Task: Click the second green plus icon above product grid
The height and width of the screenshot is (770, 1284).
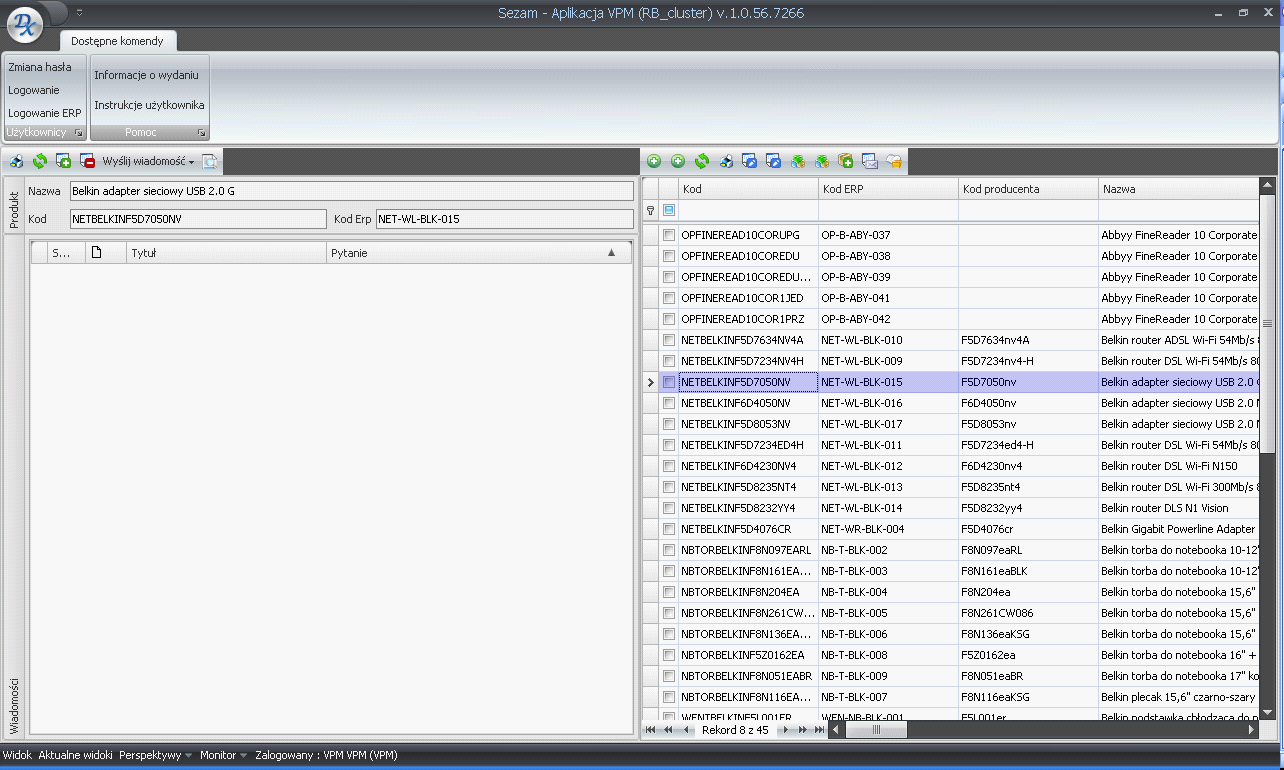Action: click(678, 161)
